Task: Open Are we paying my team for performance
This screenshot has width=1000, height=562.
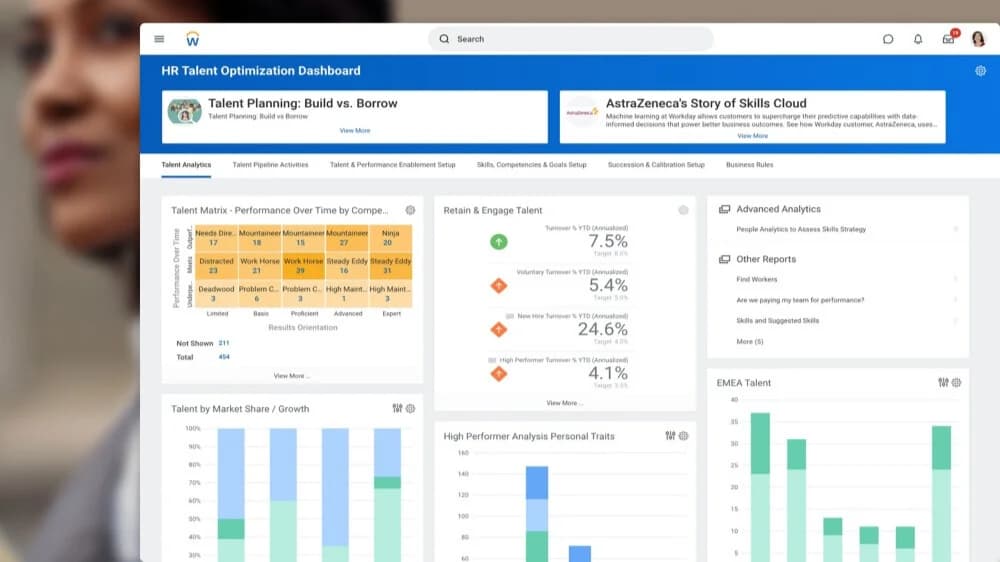Action: (800, 300)
